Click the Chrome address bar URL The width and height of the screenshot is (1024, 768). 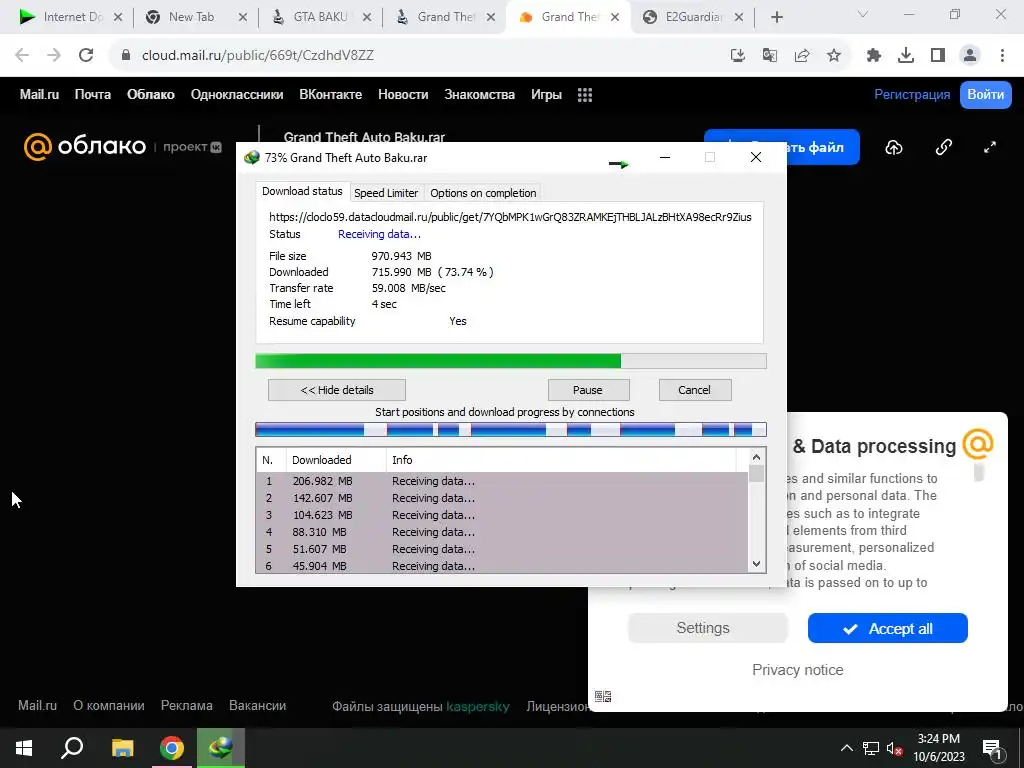click(x=258, y=56)
